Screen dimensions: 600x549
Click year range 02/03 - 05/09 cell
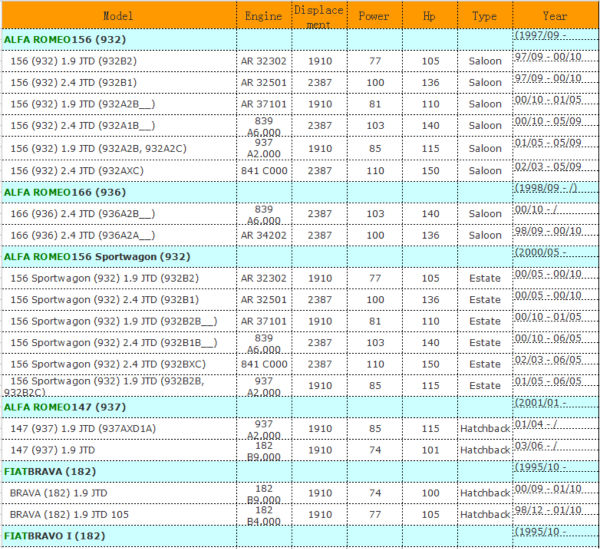point(548,166)
